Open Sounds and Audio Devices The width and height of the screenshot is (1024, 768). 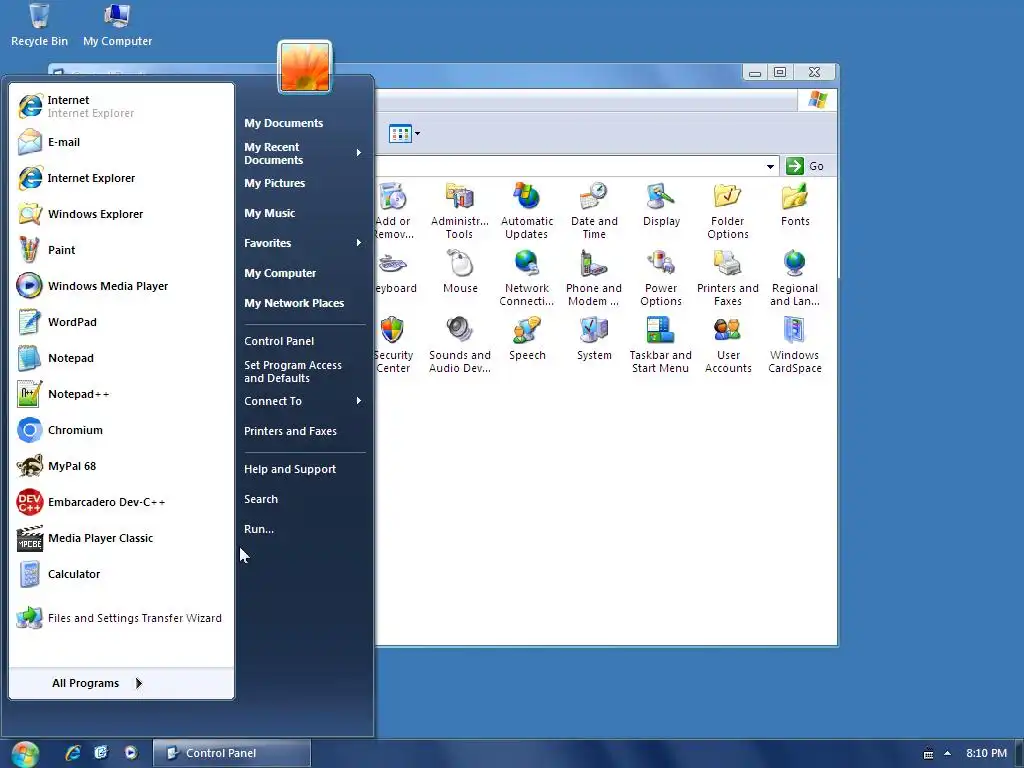[460, 345]
